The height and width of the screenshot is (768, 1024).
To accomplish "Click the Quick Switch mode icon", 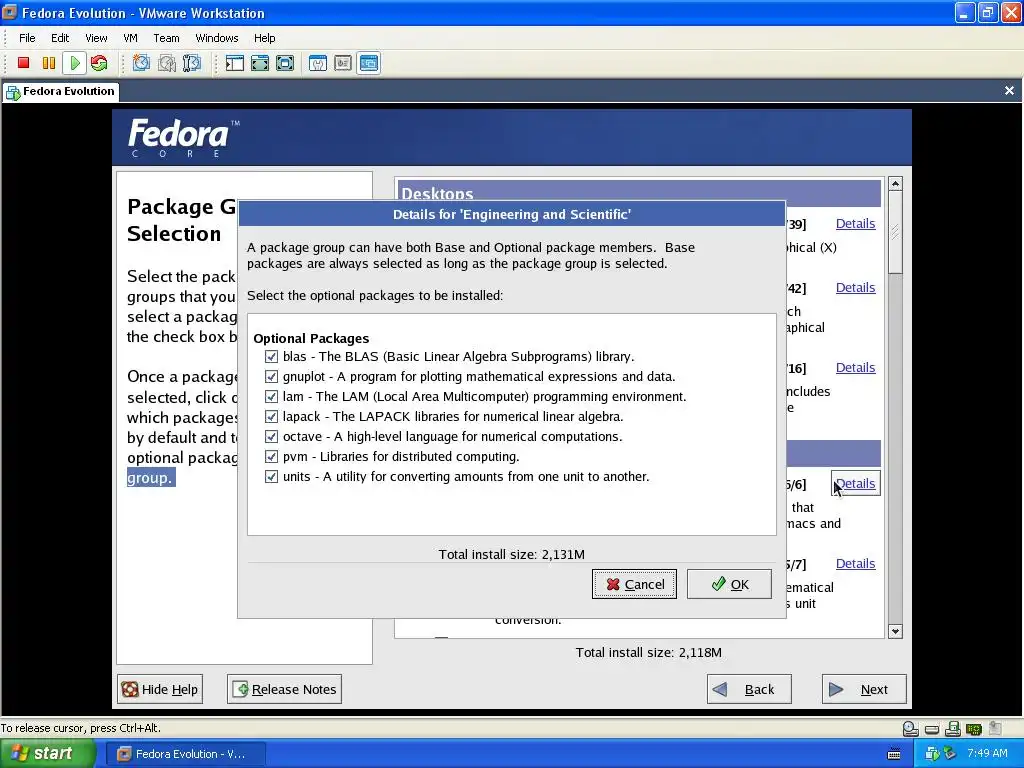I will (260, 63).
